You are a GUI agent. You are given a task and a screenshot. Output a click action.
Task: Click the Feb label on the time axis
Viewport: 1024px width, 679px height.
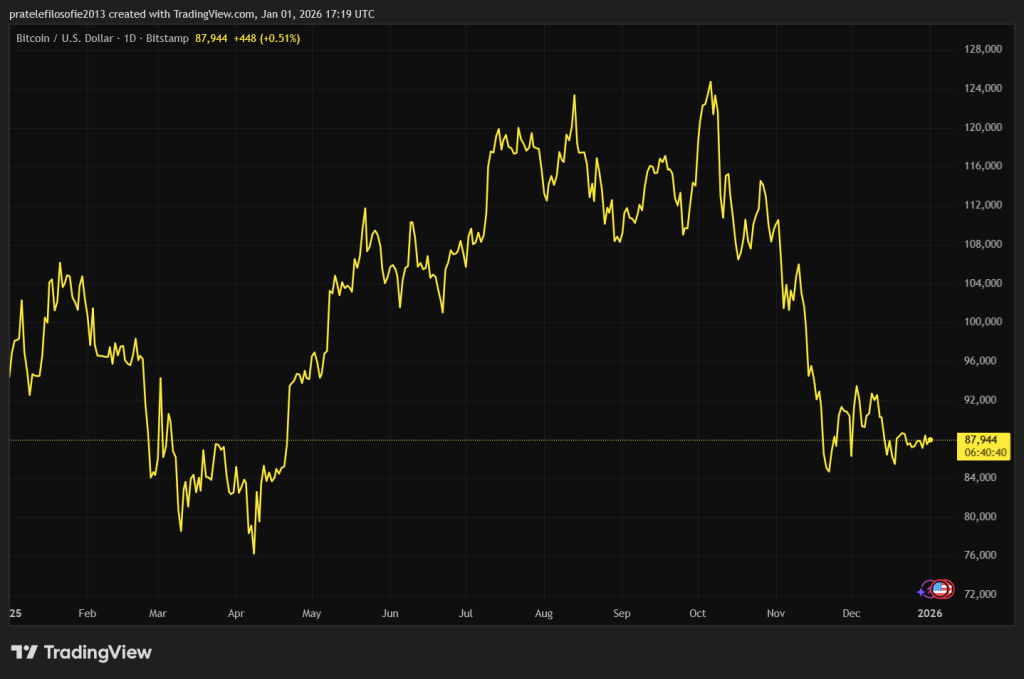click(x=87, y=612)
